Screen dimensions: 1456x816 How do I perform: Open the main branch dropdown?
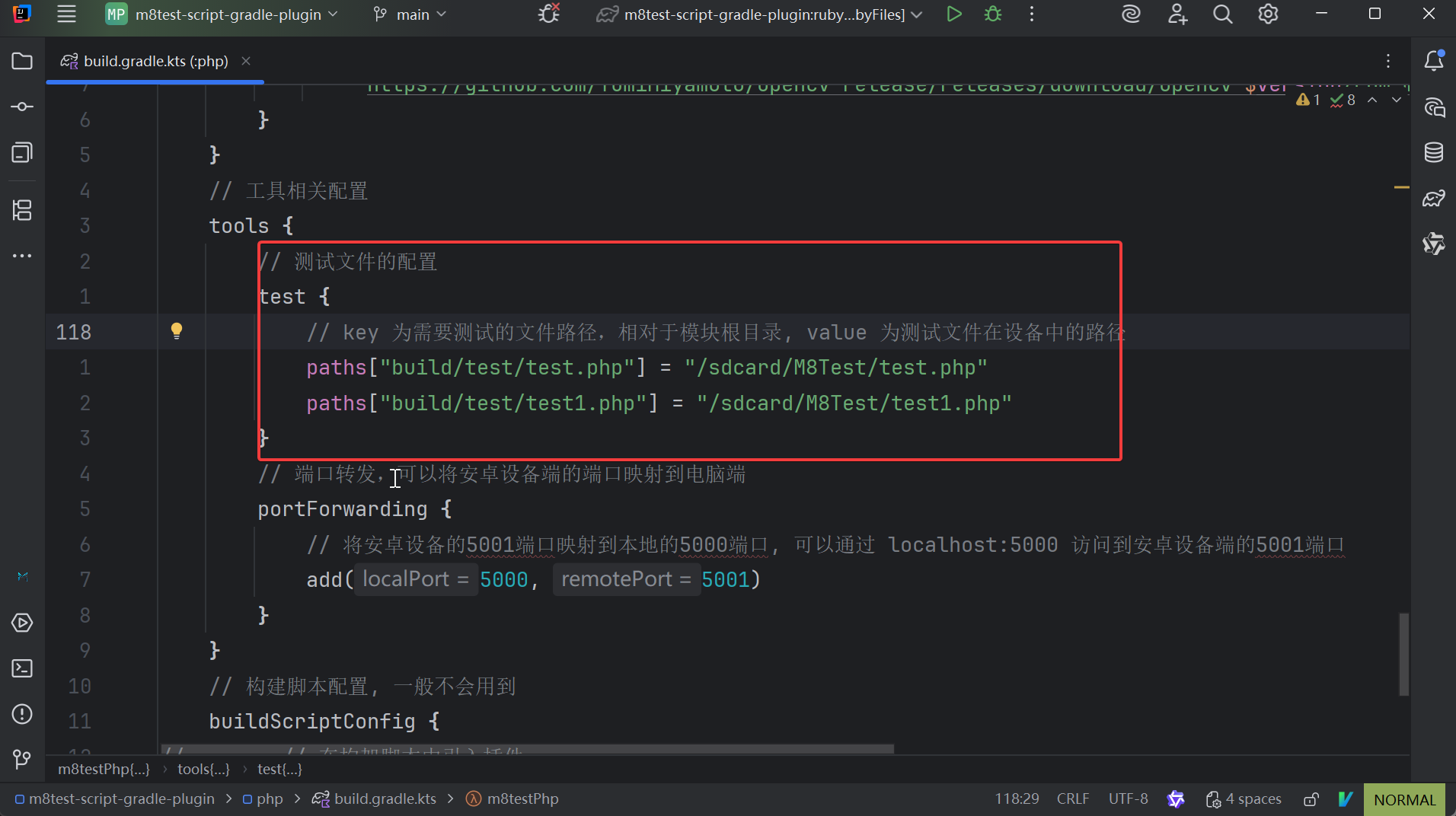coord(411,14)
